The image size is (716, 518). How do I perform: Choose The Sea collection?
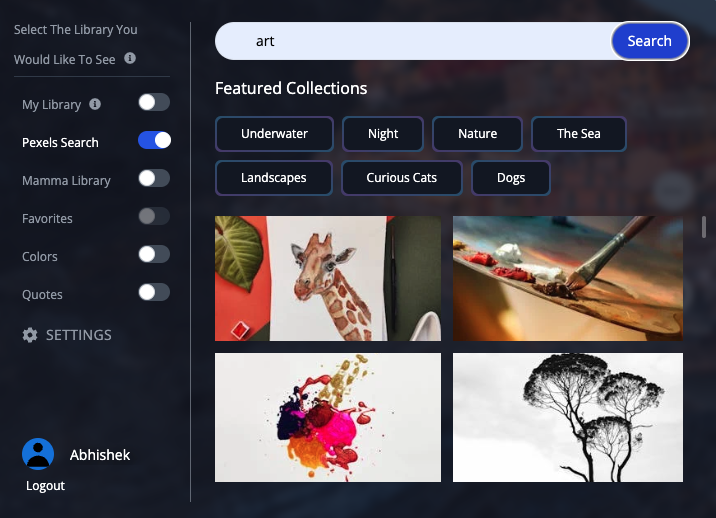[579, 134]
